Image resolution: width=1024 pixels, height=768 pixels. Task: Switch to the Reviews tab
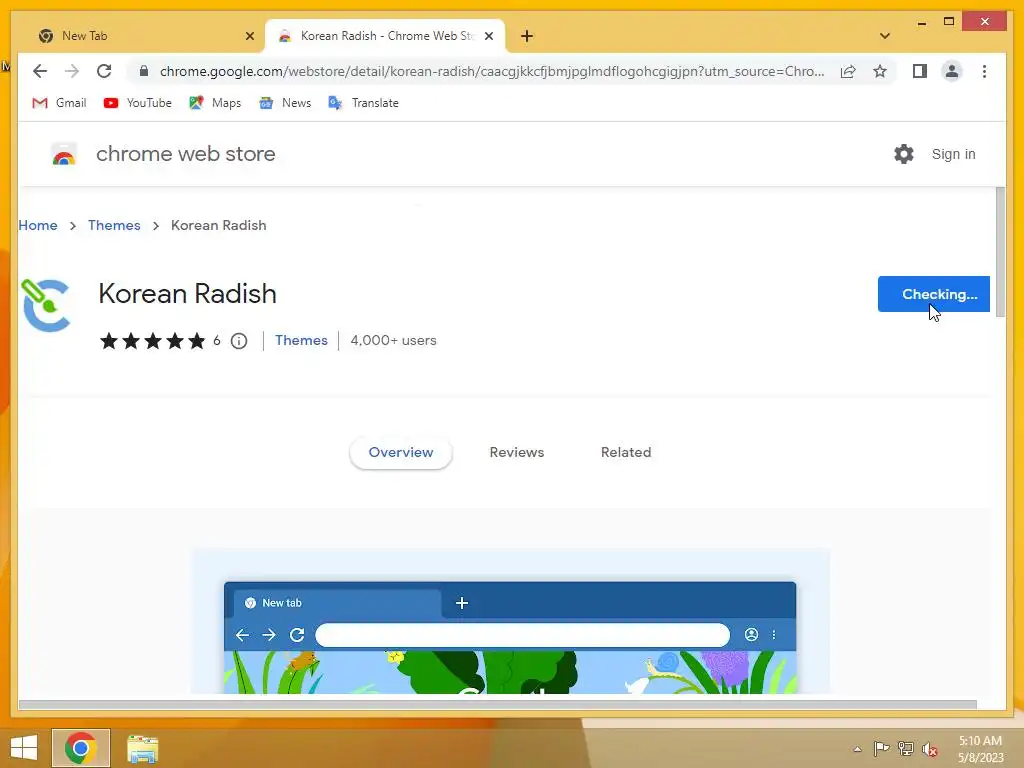pyautogui.click(x=517, y=453)
